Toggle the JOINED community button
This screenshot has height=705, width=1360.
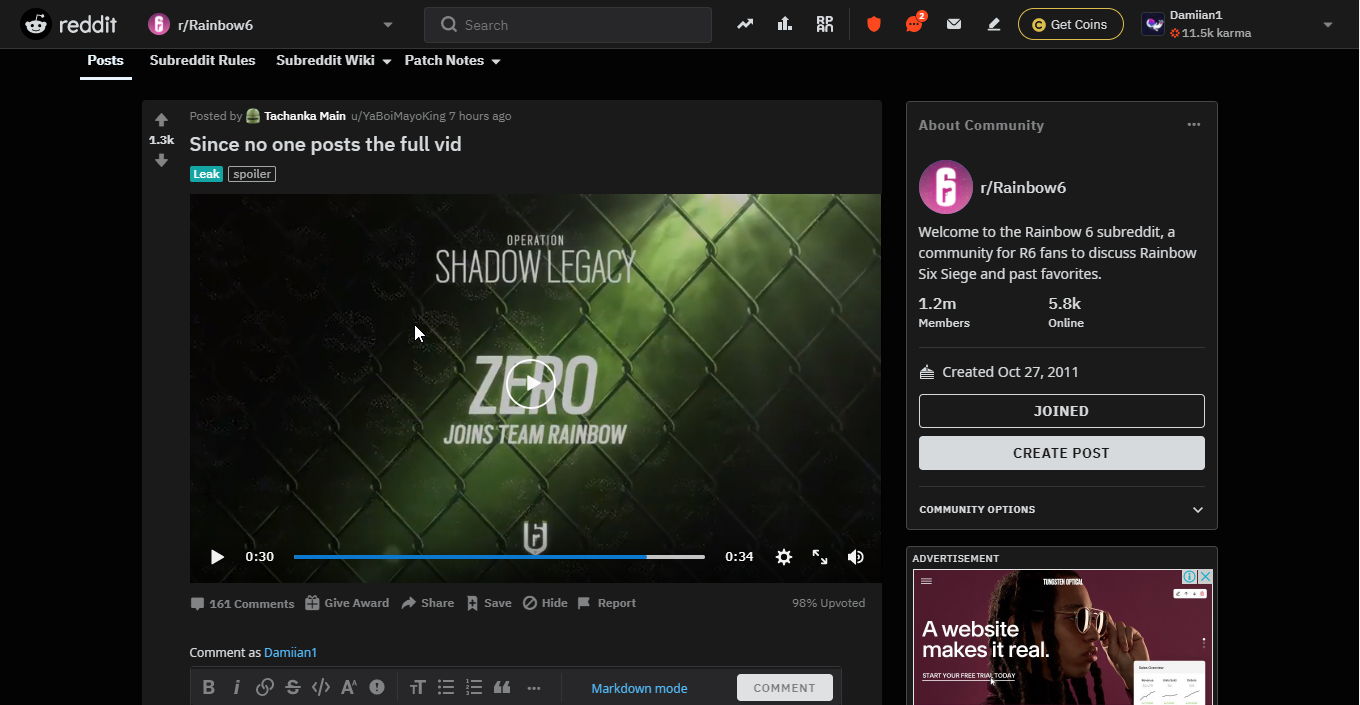pyautogui.click(x=1061, y=411)
